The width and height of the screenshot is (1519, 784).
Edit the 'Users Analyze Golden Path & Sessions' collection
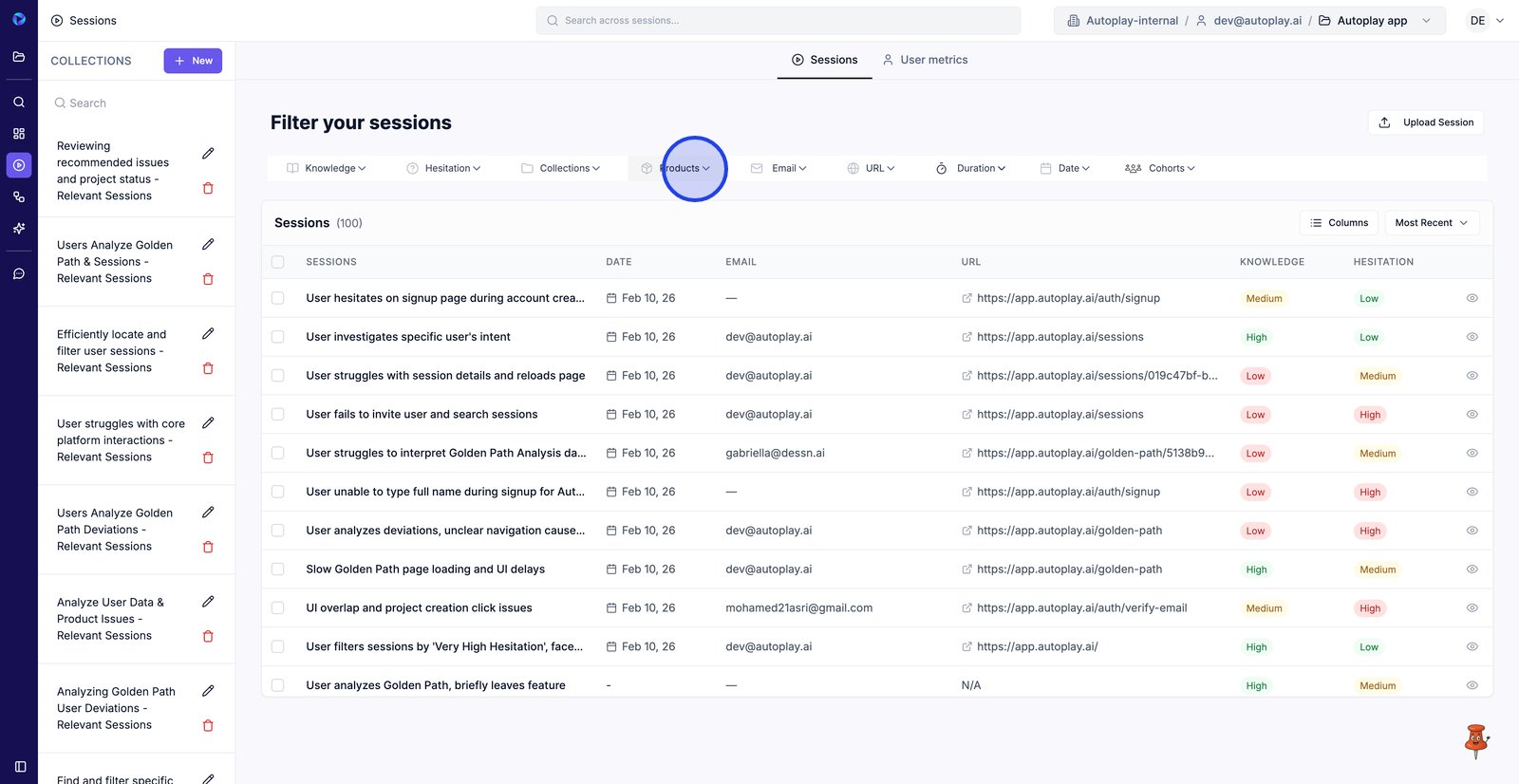208,245
